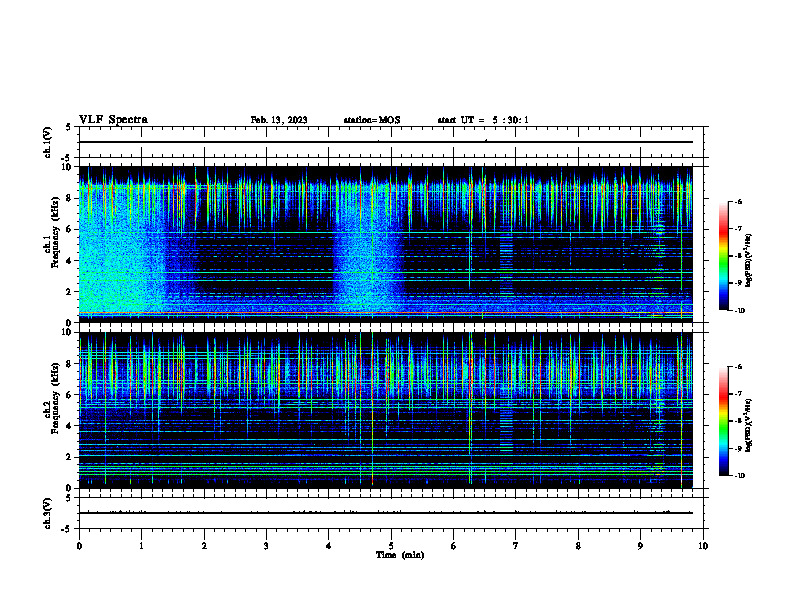Click the '-6' label on ch.1 colorbar
This screenshot has height=612, width=792.
click(x=738, y=202)
